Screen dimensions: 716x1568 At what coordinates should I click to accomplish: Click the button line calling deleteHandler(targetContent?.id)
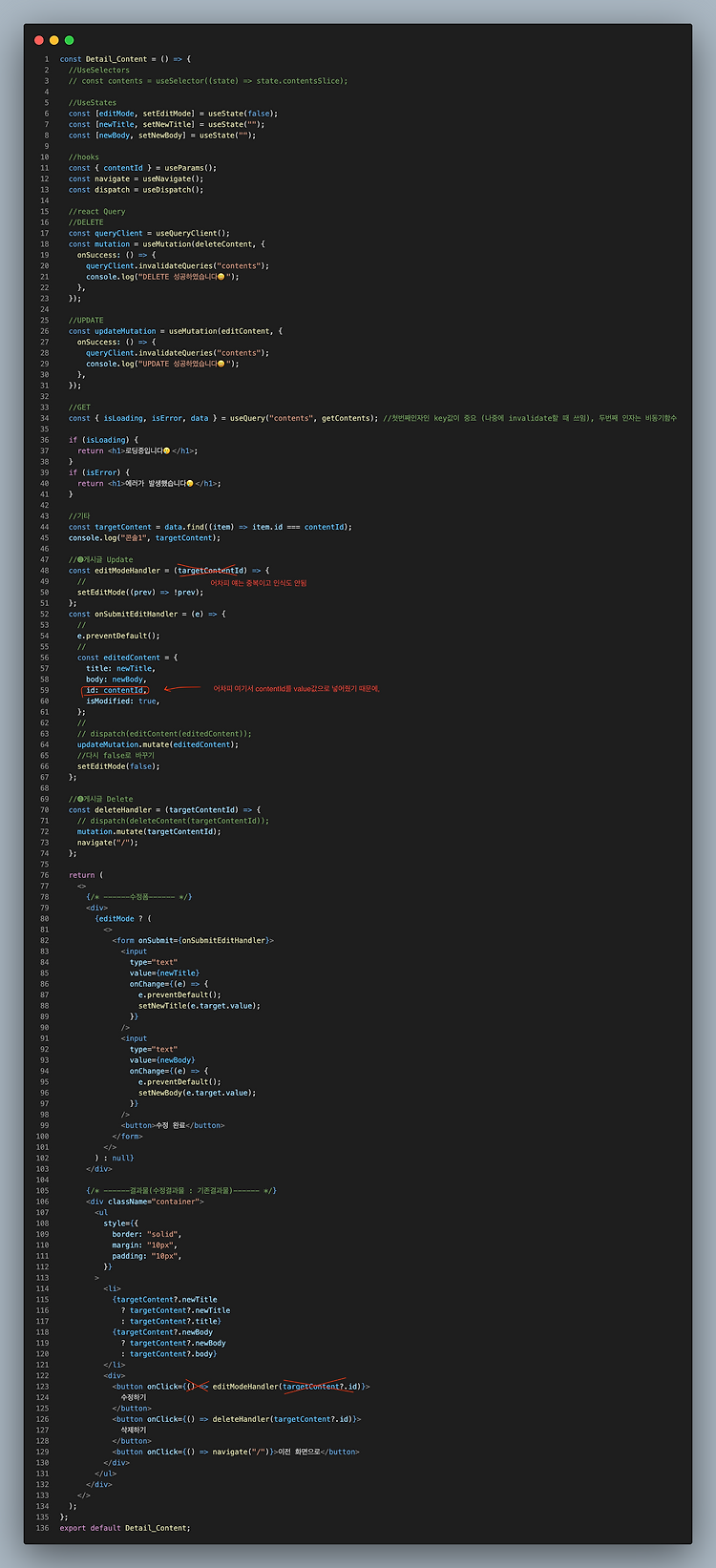[x=237, y=1419]
